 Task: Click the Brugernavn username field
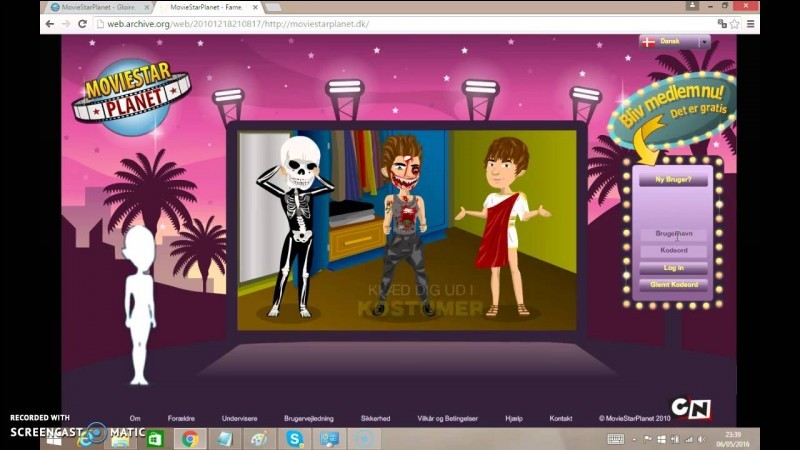tap(673, 234)
